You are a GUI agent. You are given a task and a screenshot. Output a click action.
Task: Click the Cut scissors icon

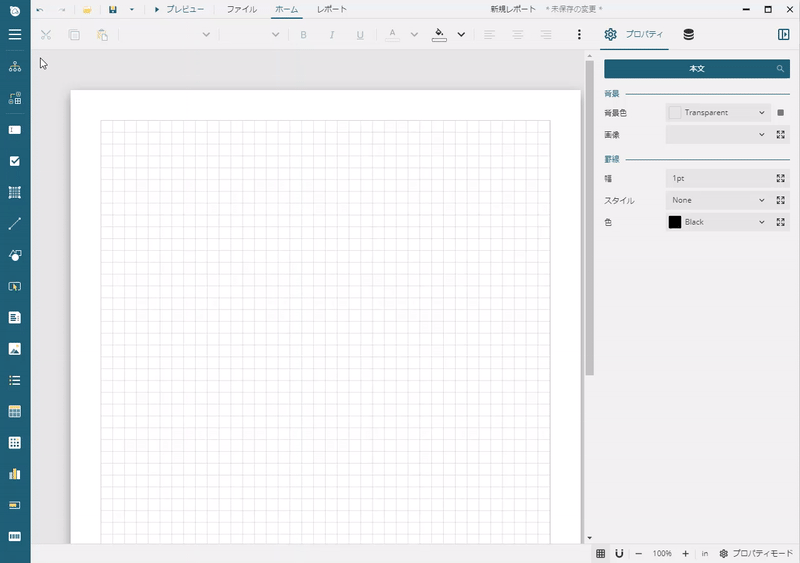click(x=46, y=35)
